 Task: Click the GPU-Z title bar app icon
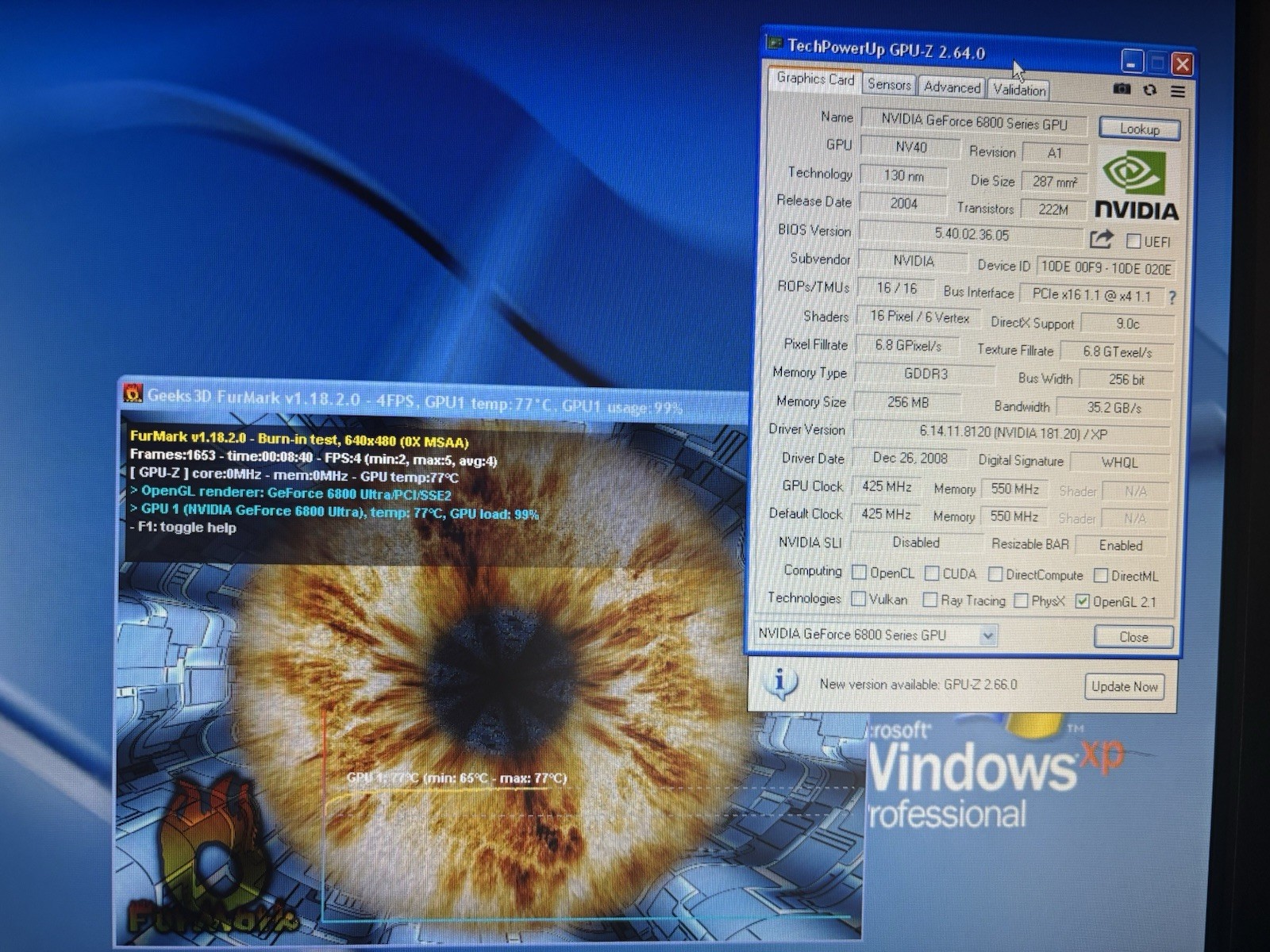pos(775,43)
